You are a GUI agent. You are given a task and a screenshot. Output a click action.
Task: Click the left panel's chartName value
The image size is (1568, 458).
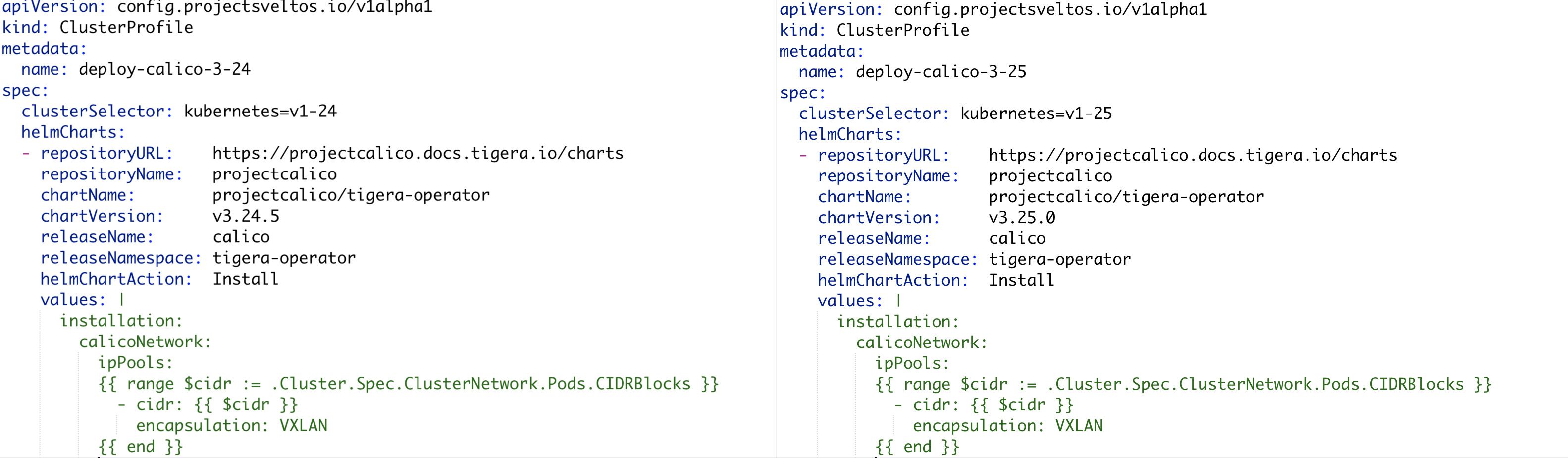tap(351, 195)
